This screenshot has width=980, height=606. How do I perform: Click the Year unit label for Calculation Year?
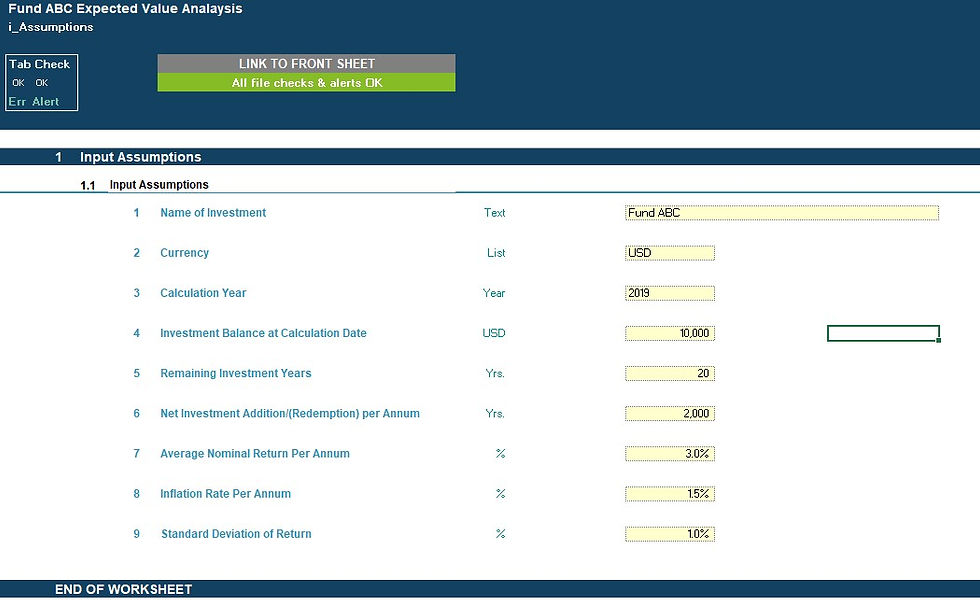pos(494,293)
